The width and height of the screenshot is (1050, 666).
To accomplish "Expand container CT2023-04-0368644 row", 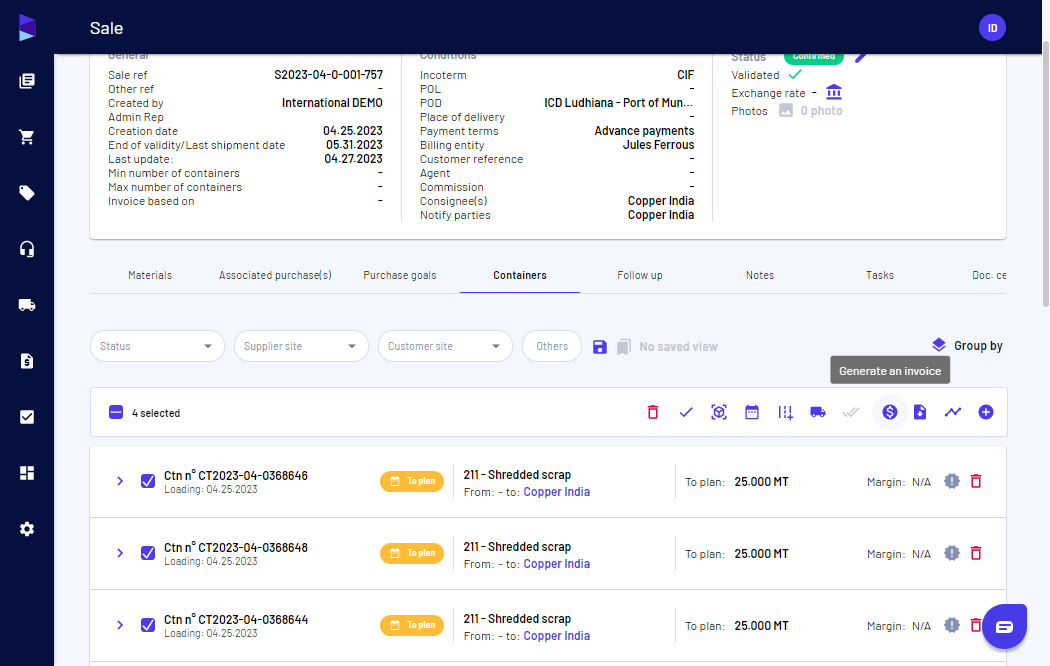I will [120, 625].
